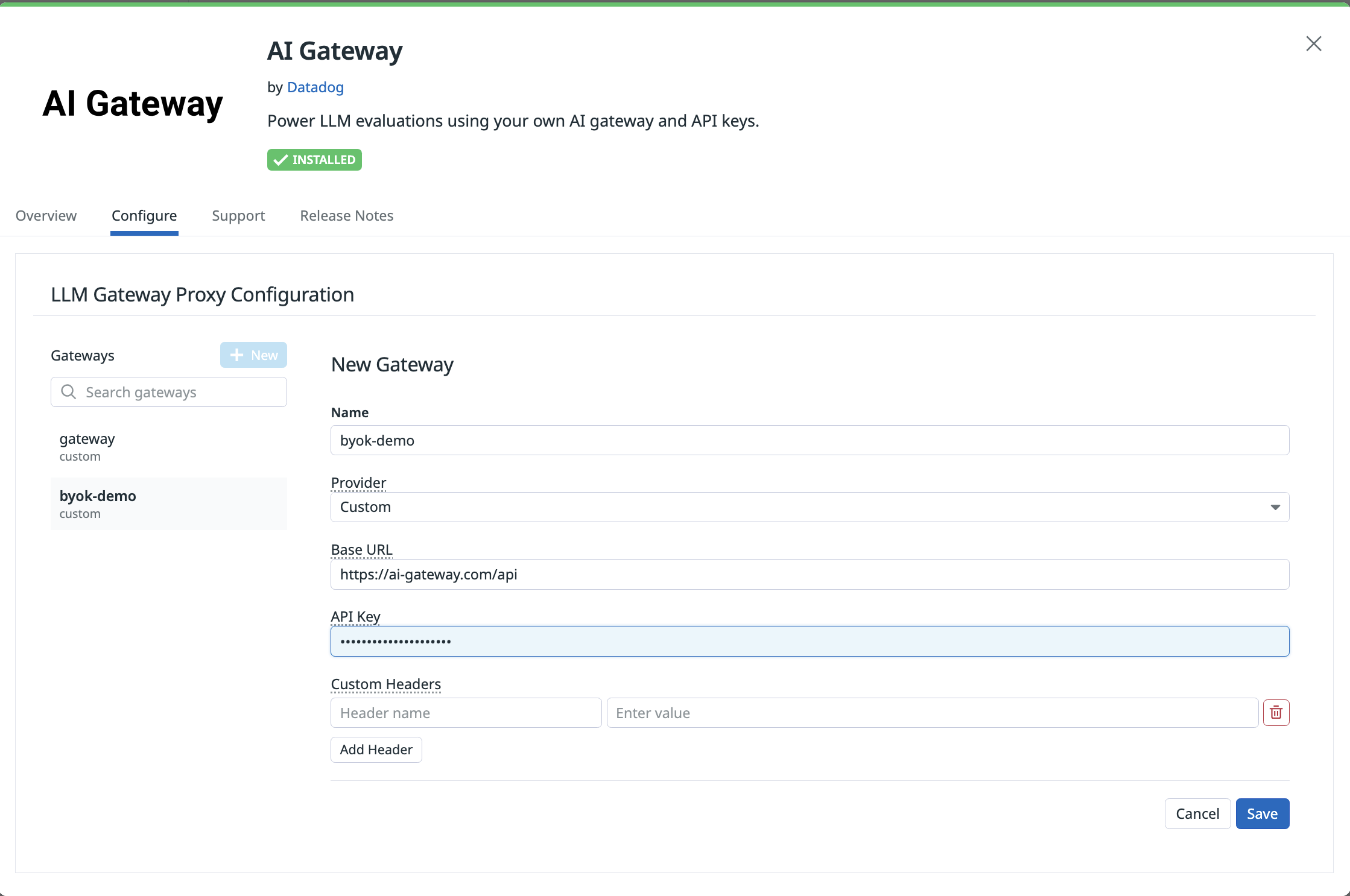Click the Add Header button
The width and height of the screenshot is (1350, 896).
376,749
